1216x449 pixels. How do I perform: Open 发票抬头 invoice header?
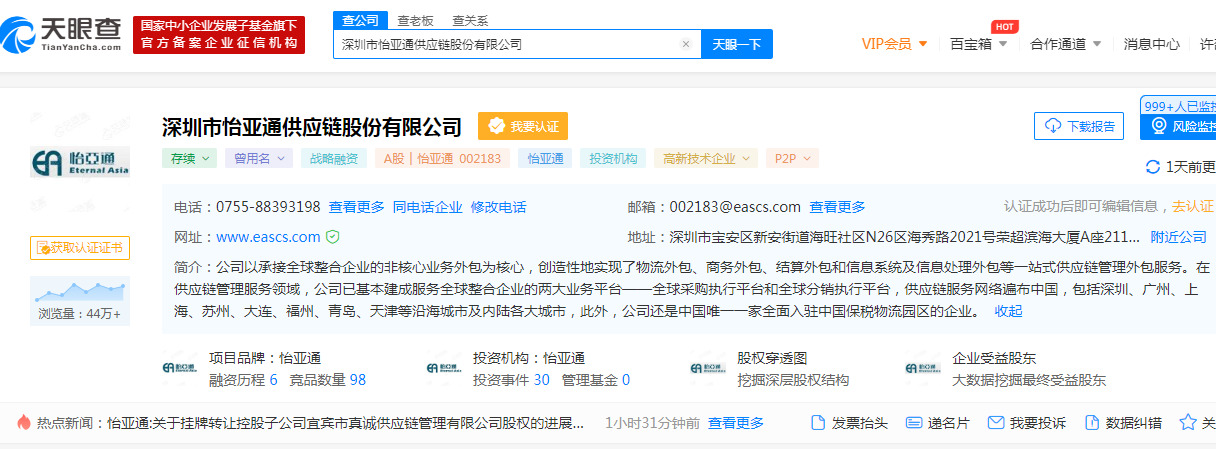pyautogui.click(x=849, y=423)
